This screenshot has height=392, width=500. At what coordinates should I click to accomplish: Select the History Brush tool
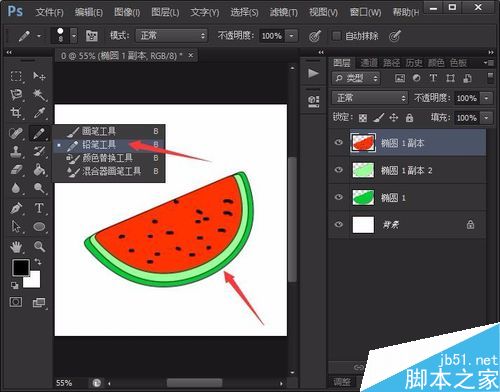pyautogui.click(x=39, y=152)
